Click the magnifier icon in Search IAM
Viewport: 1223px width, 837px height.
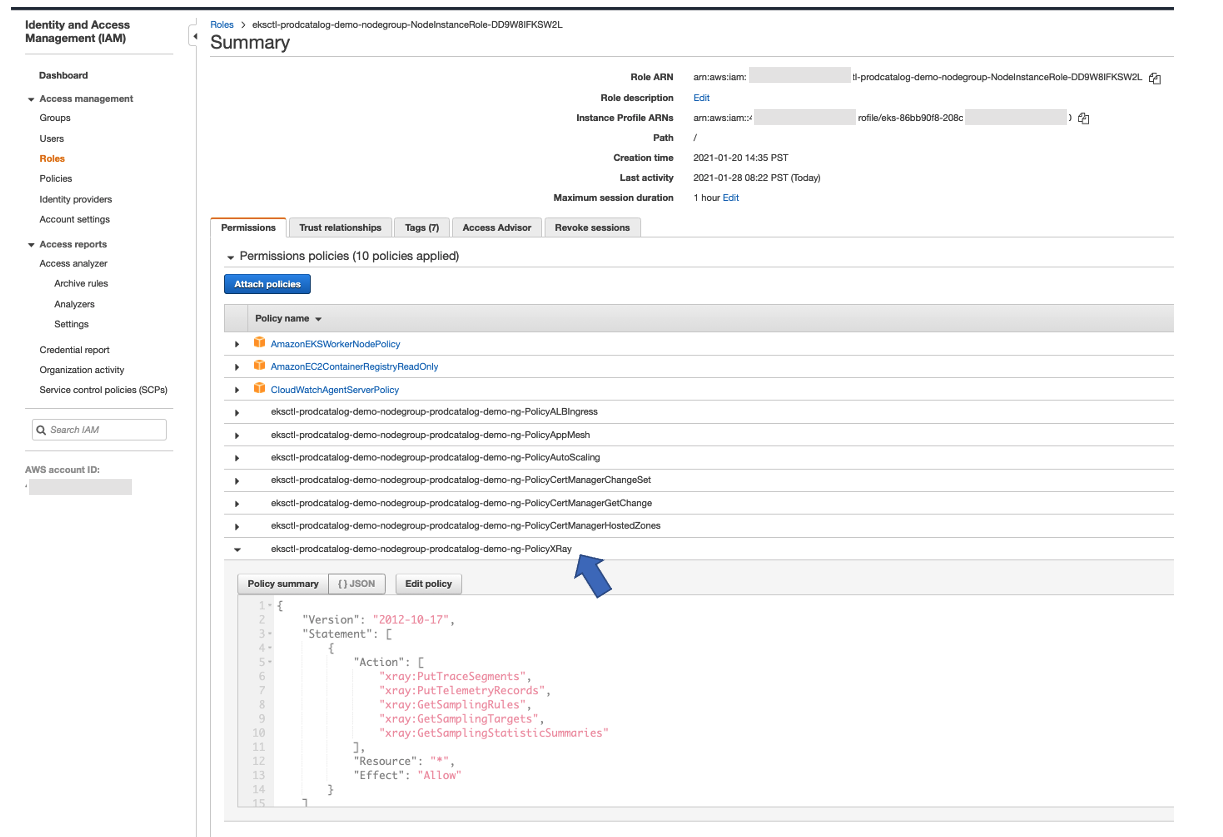(x=42, y=430)
